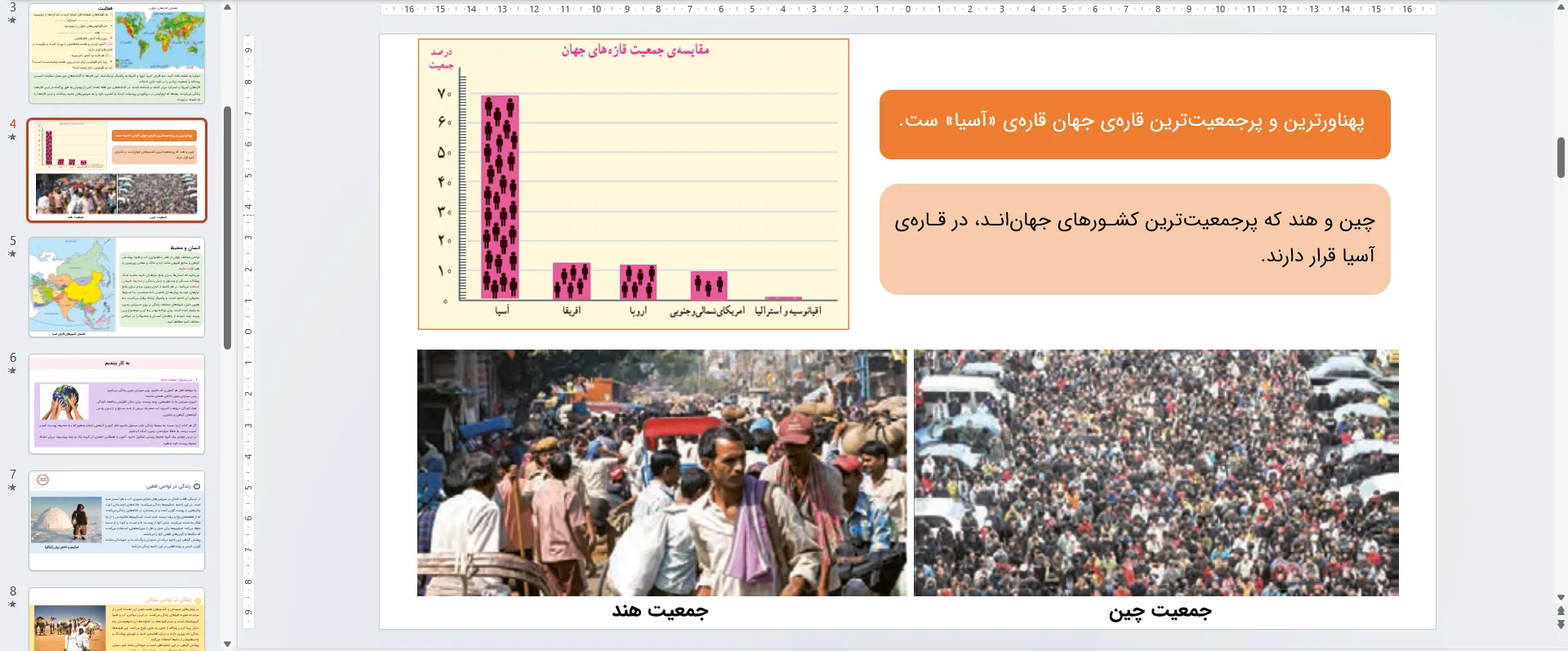Select the orange text box about Asia
The height and width of the screenshot is (651, 1568).
(1134, 124)
